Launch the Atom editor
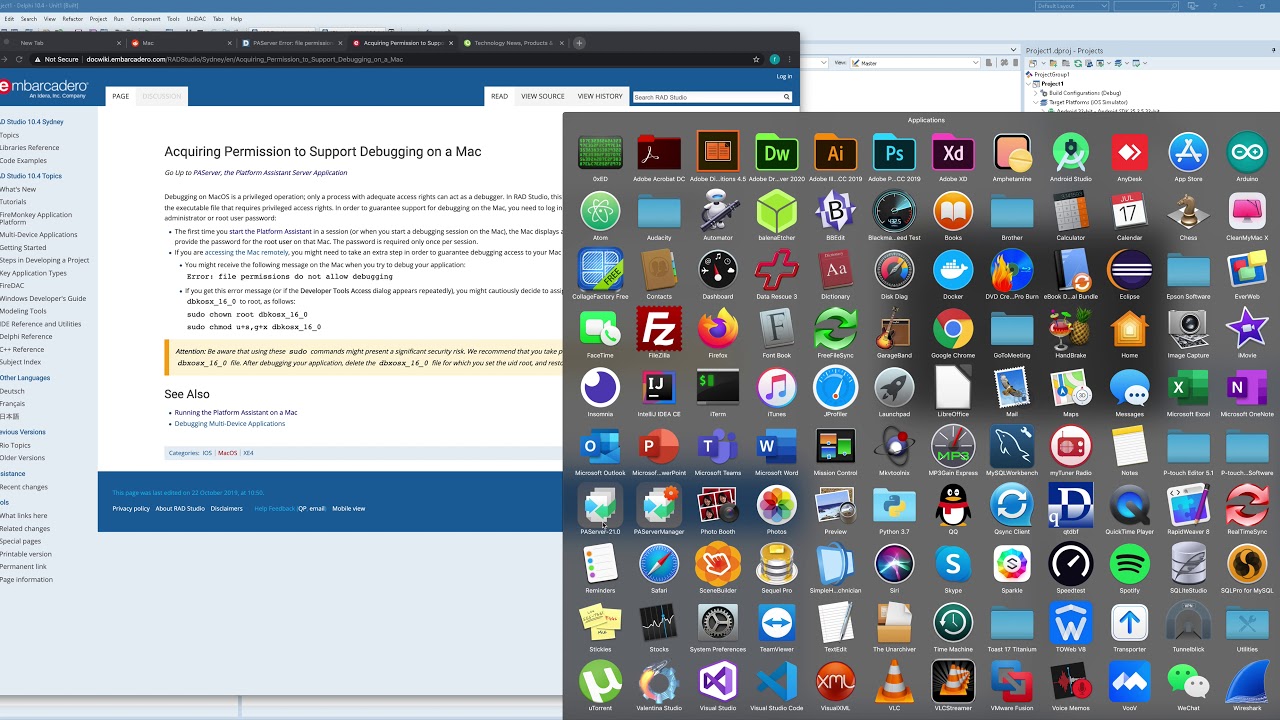Image resolution: width=1280 pixels, height=720 pixels. [x=600, y=212]
